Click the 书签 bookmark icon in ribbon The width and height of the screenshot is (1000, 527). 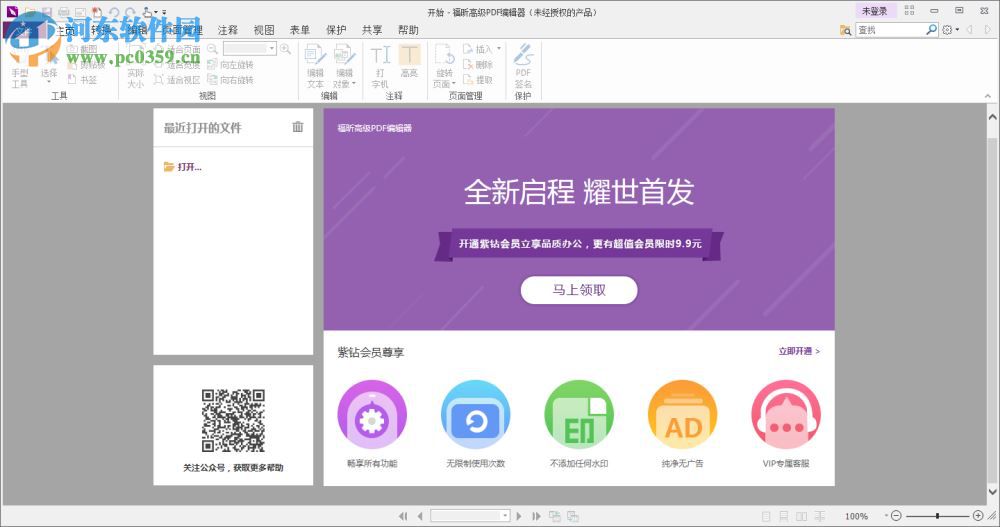(x=72, y=80)
